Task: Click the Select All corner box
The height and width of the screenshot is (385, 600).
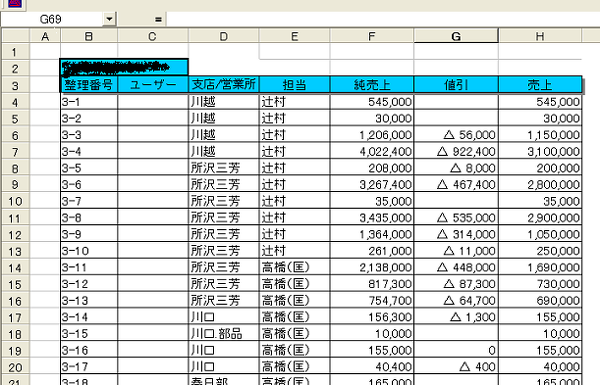Action: click(x=16, y=36)
